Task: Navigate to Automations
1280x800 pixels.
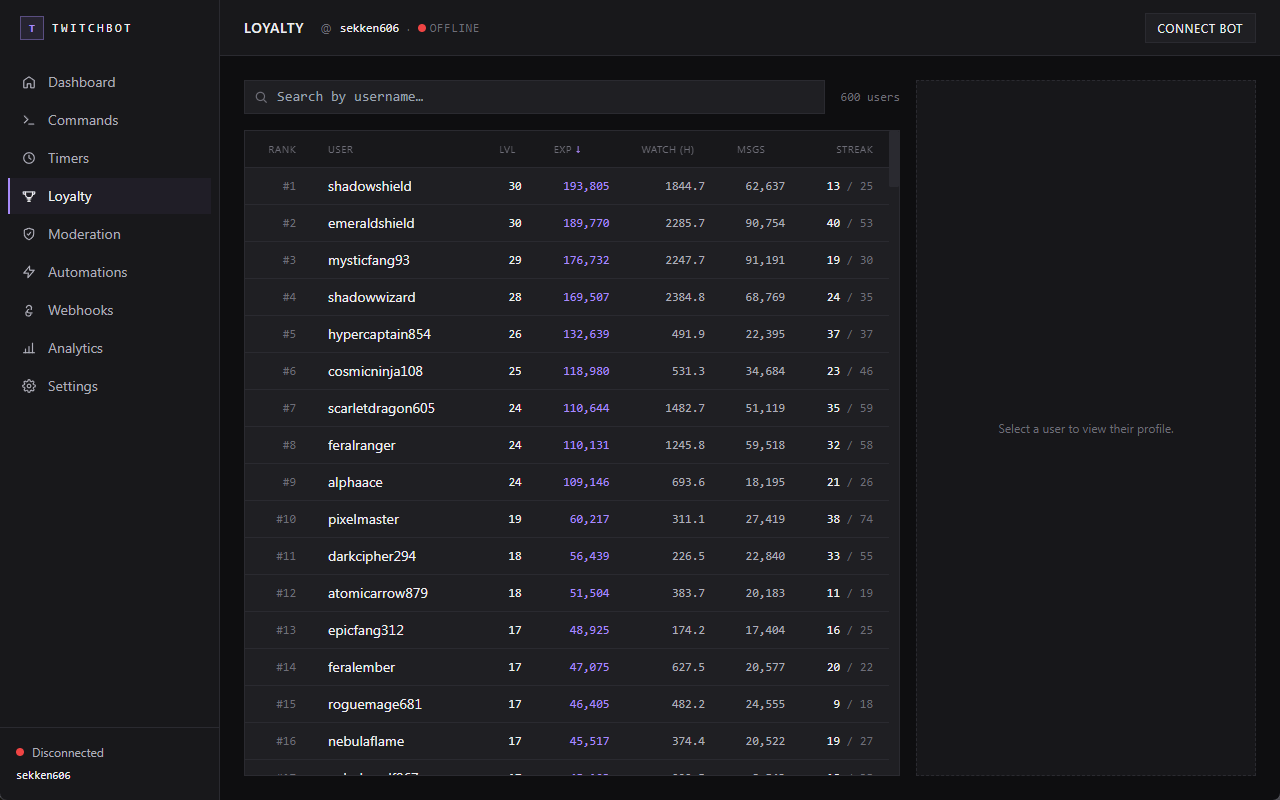Action: click(x=110, y=272)
